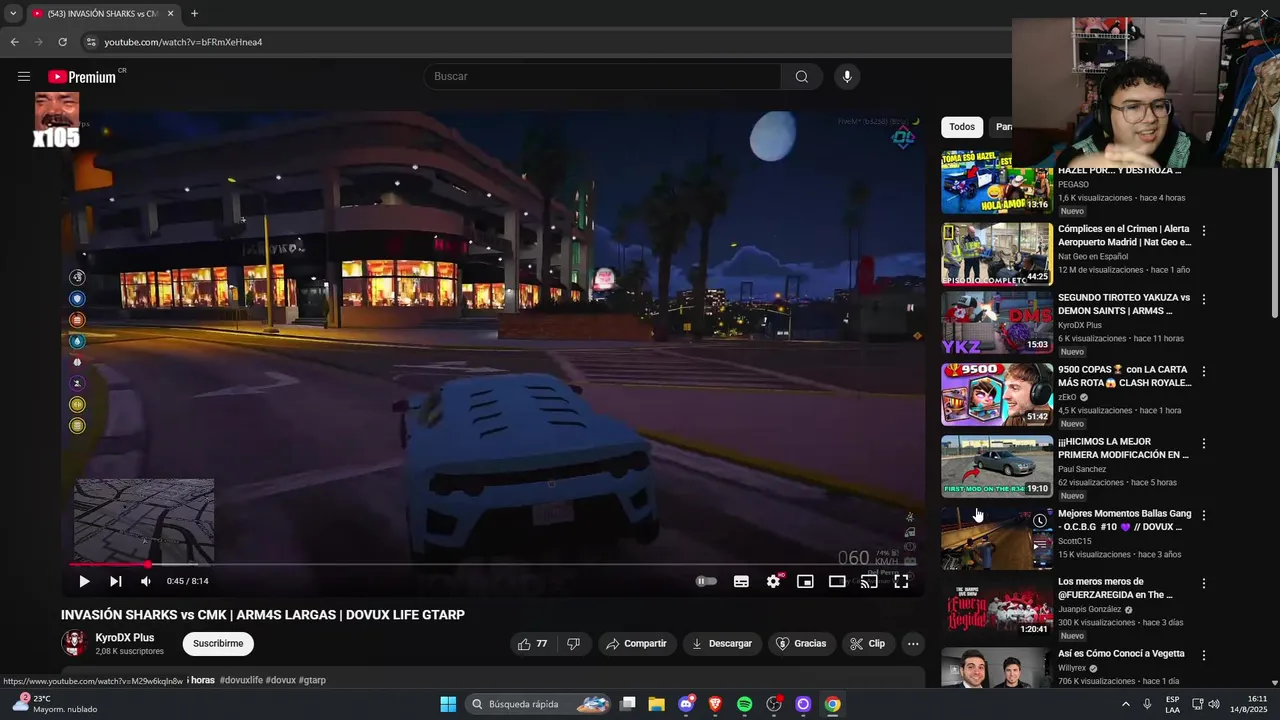The image size is (1280, 720).
Task: Enable miniplayer mode
Action: coord(805,581)
